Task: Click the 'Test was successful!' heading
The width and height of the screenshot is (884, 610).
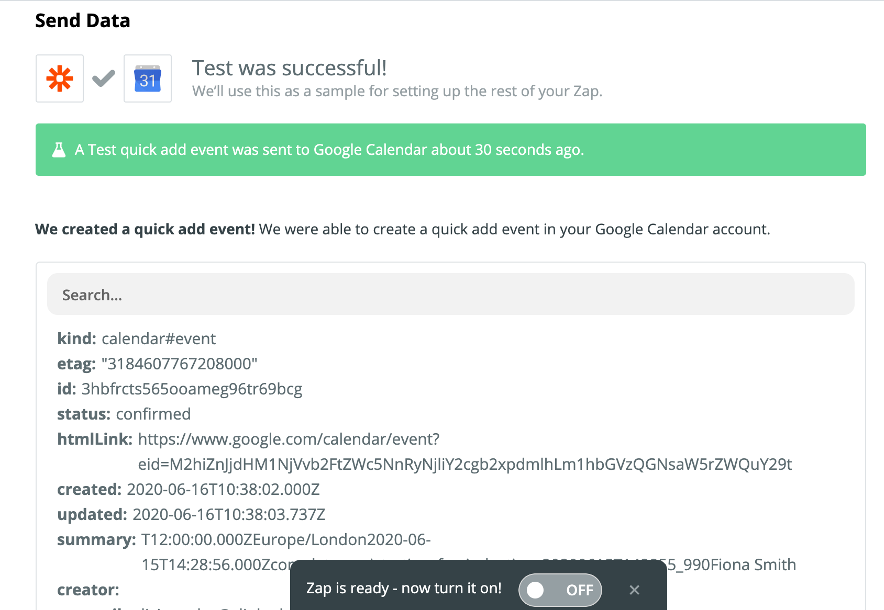Action: click(289, 68)
